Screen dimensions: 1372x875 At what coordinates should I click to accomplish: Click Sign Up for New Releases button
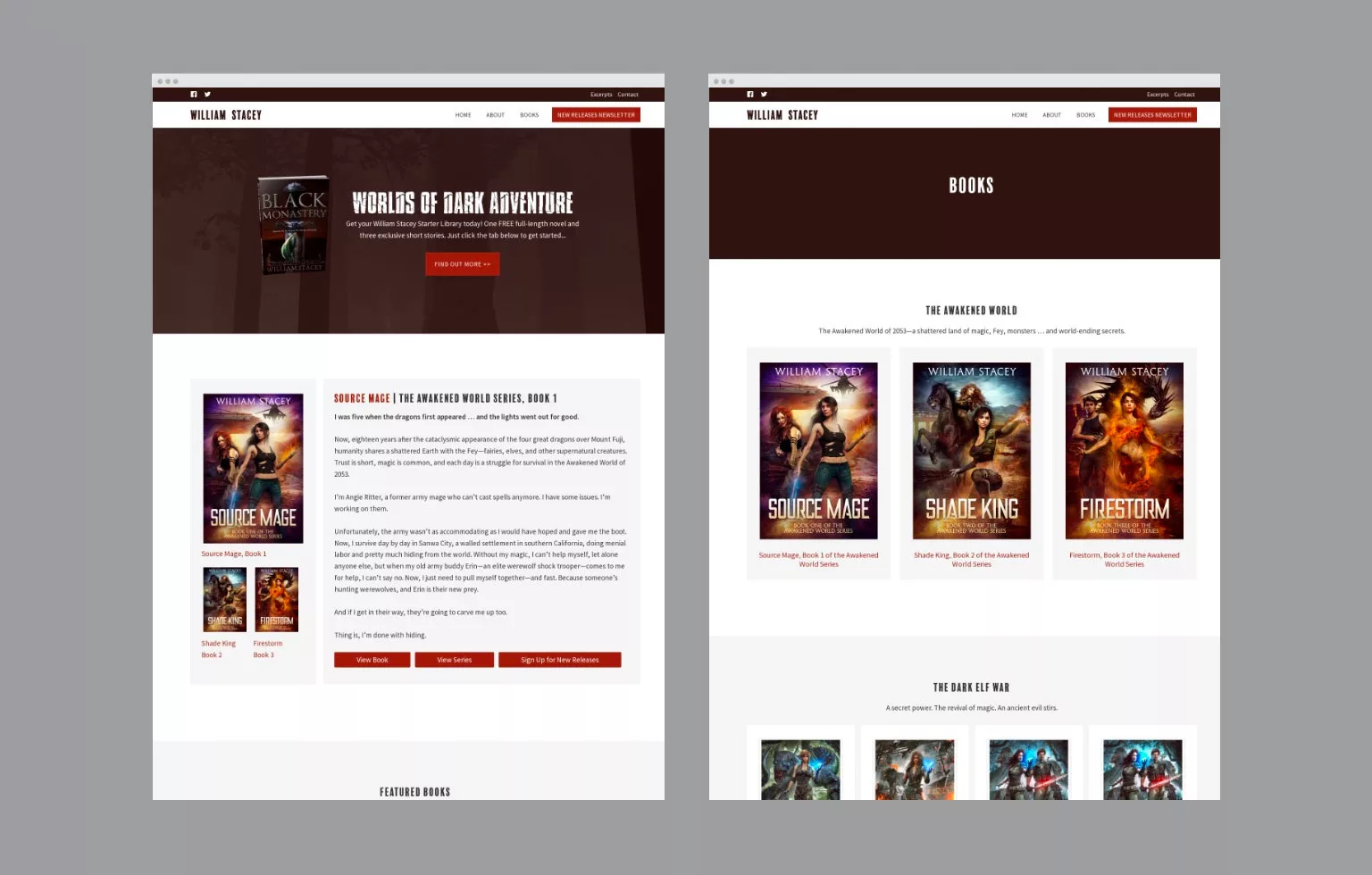pos(560,660)
